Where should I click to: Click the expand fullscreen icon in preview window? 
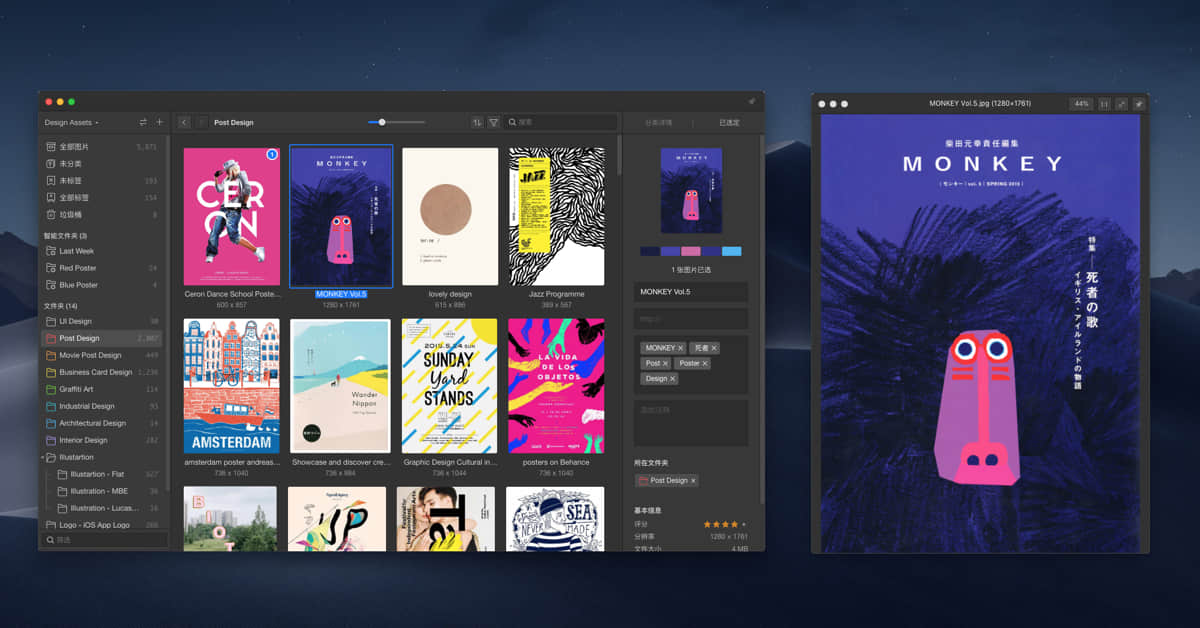click(1121, 103)
